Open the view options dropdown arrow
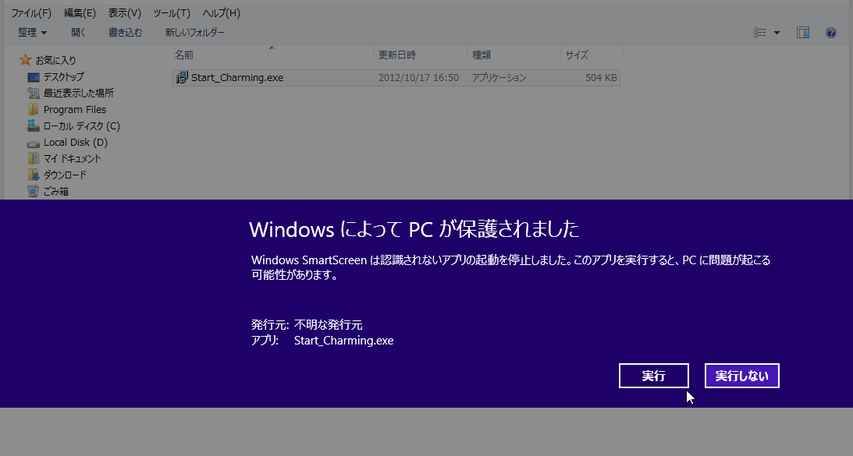Viewport: 853px width, 456px height. 777,33
